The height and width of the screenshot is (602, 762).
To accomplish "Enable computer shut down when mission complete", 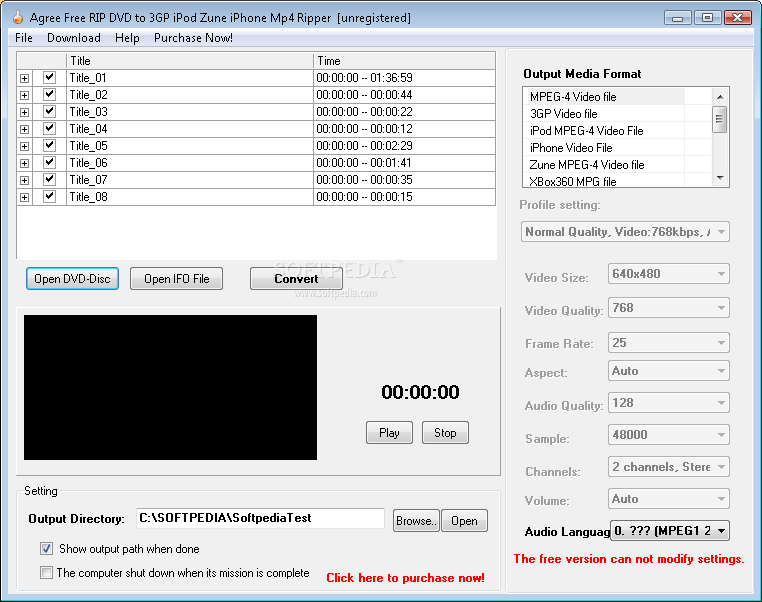I will click(x=47, y=572).
